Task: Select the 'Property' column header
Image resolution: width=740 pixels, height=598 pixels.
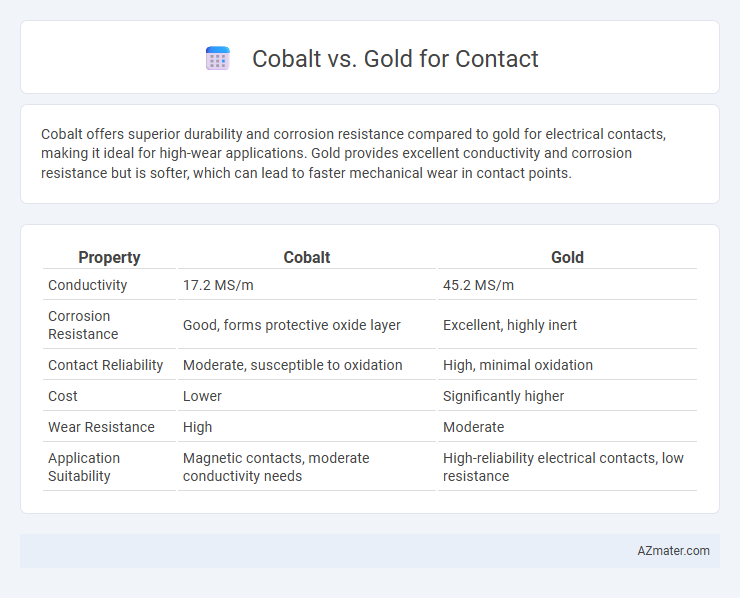Action: (x=109, y=257)
